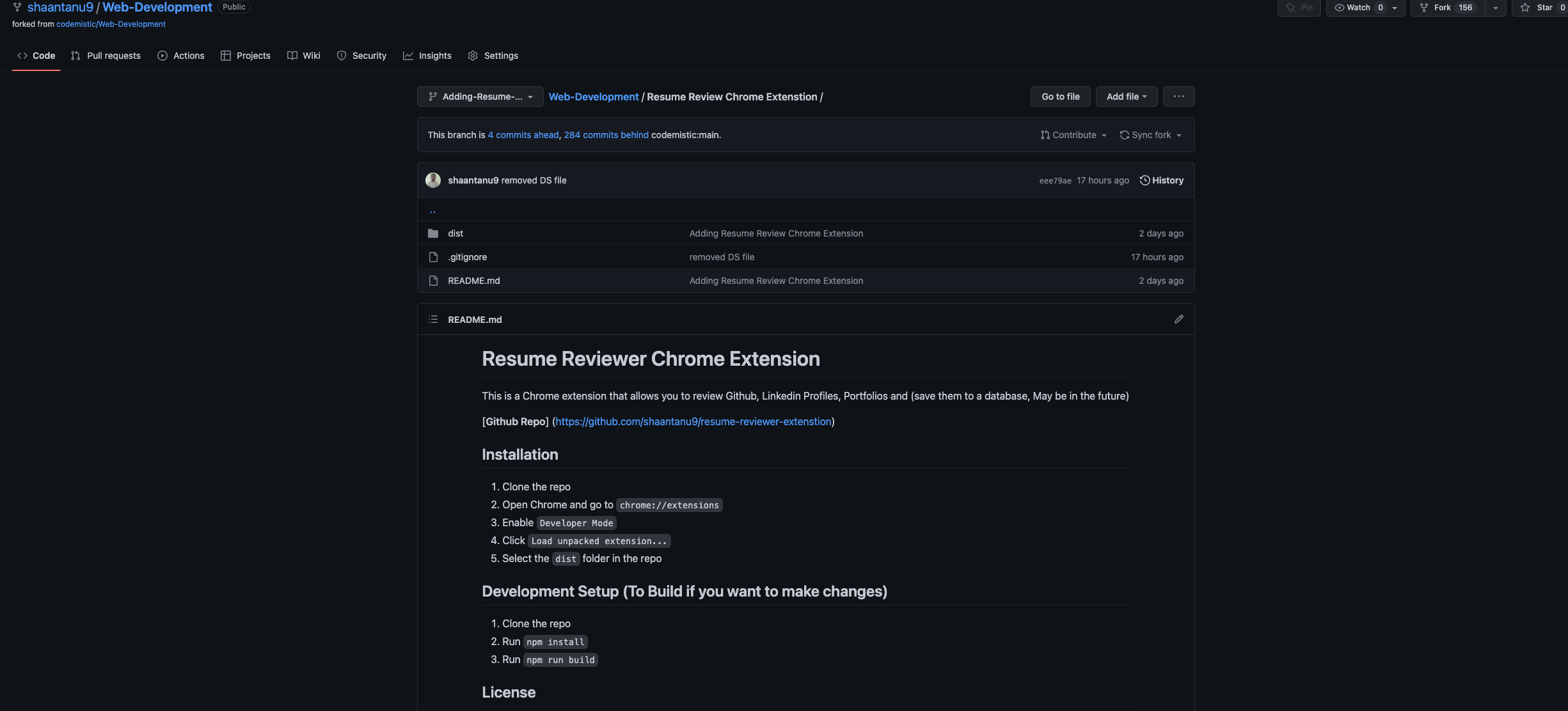Toggle Watch on the repository
Viewport: 1568px width, 711px height.
pyautogui.click(x=1352, y=8)
